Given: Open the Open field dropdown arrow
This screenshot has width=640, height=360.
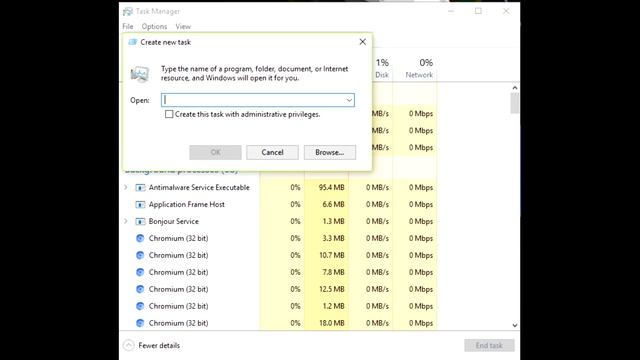Looking at the screenshot, I should 349,100.
